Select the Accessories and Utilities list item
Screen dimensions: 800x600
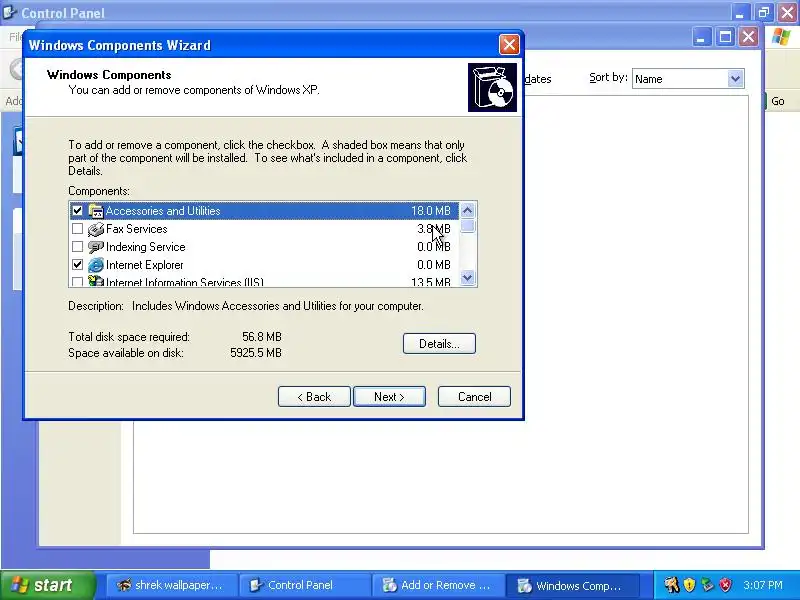pos(264,210)
